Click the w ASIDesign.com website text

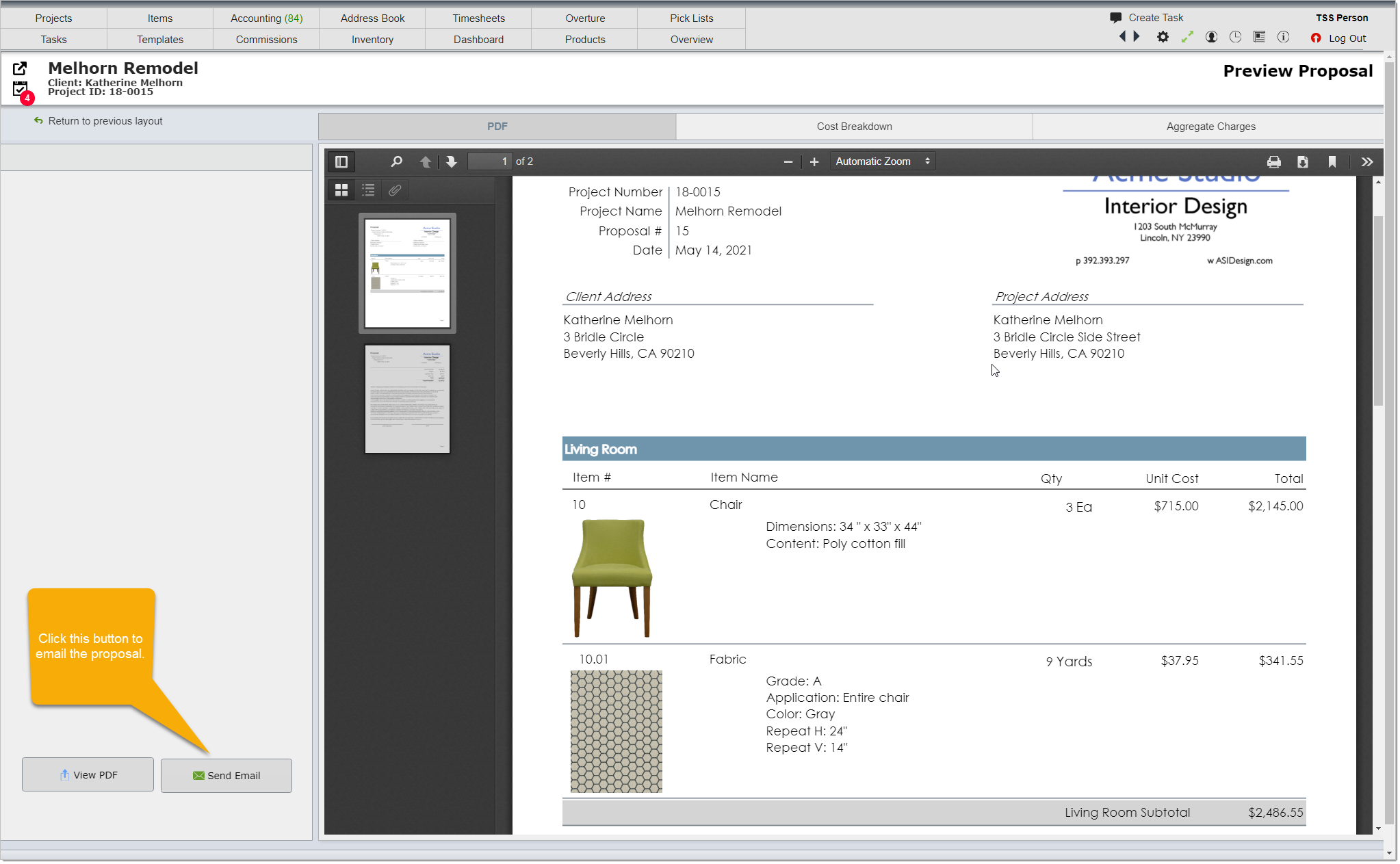(x=1240, y=261)
